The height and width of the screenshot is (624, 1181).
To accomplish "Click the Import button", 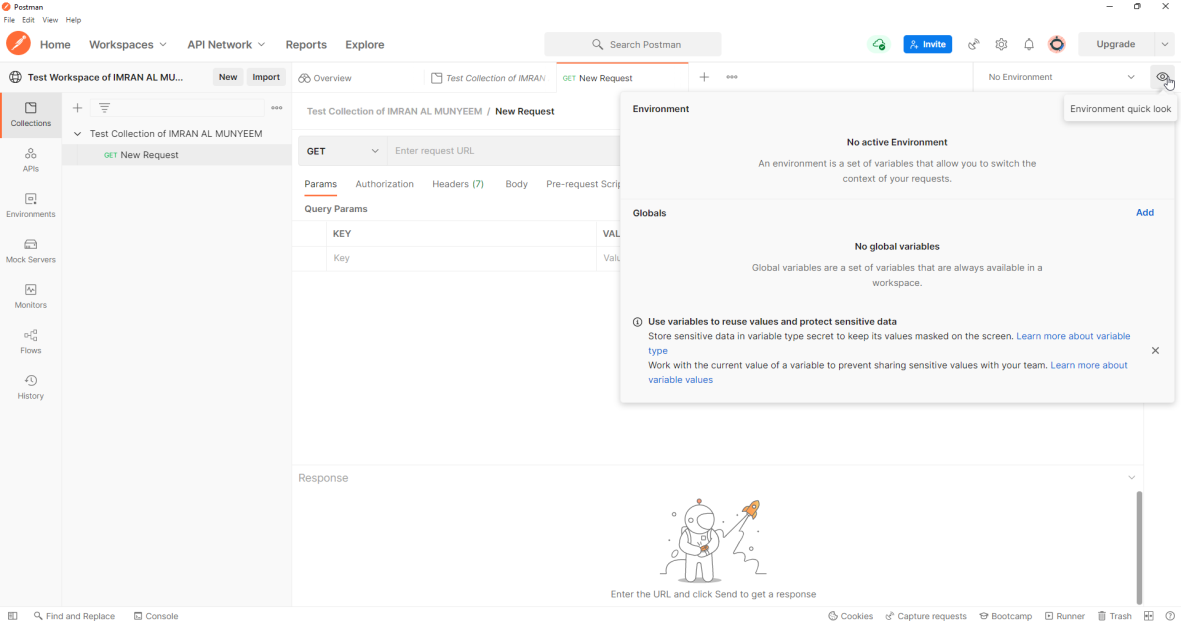I will click(266, 77).
